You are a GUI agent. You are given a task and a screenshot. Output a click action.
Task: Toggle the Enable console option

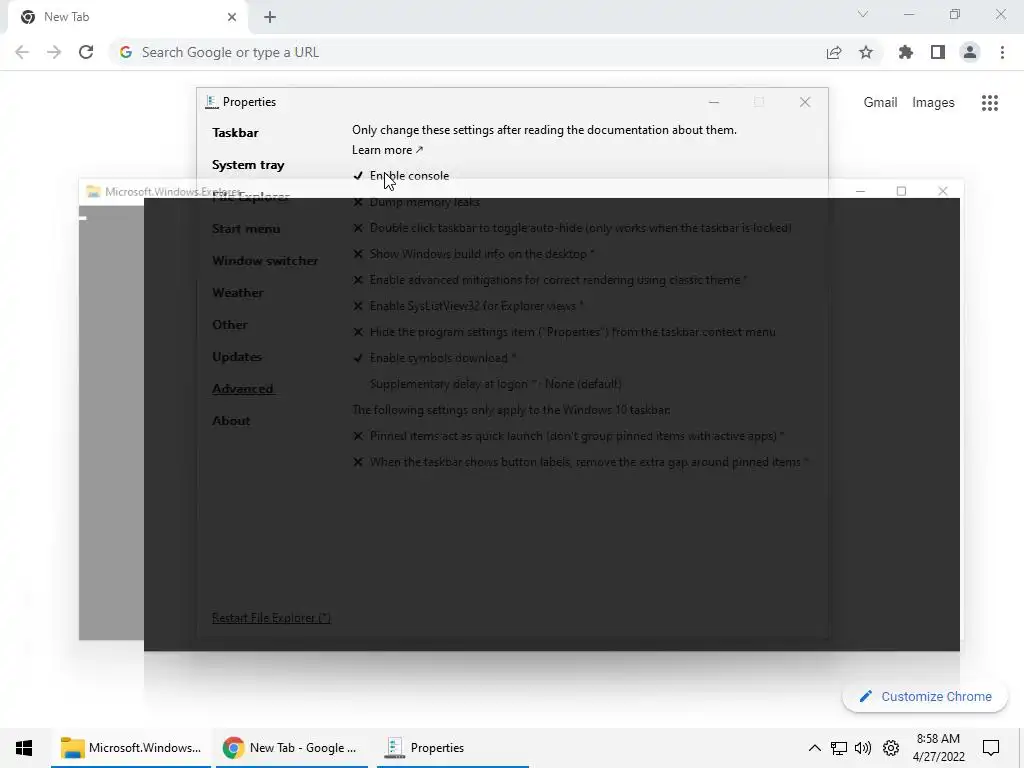tap(401, 176)
